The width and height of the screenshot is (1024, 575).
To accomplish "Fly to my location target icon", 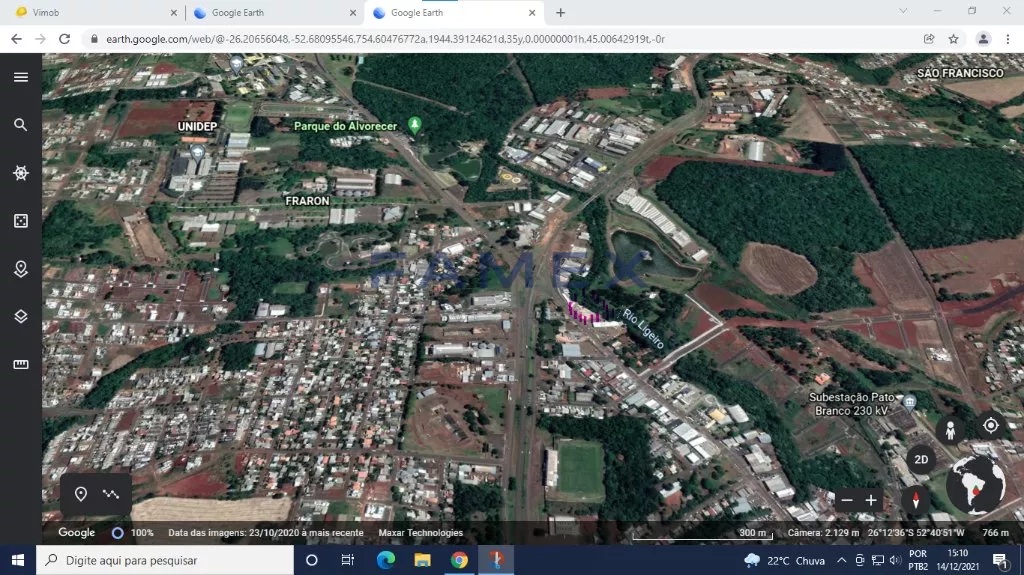I will pyautogui.click(x=990, y=425).
